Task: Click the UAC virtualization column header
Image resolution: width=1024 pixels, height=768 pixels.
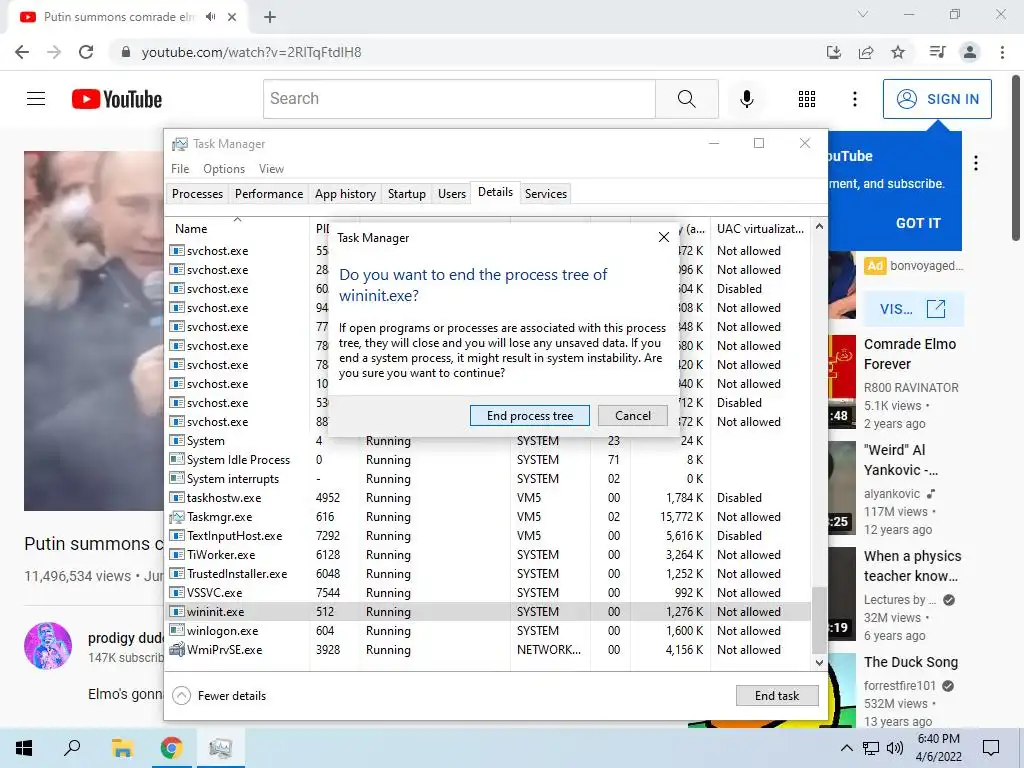Action: 760,229
